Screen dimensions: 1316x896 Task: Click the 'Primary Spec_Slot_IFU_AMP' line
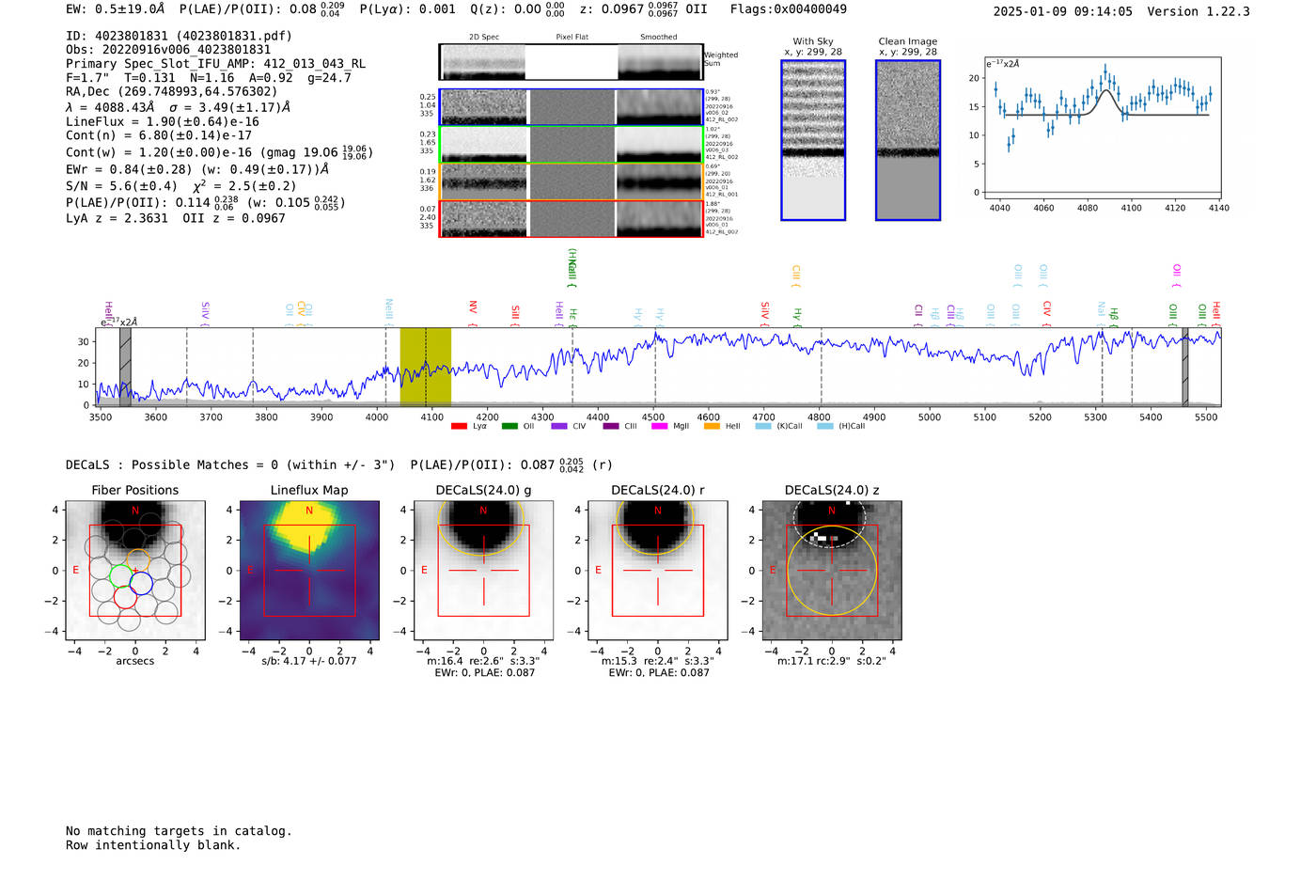coord(215,64)
